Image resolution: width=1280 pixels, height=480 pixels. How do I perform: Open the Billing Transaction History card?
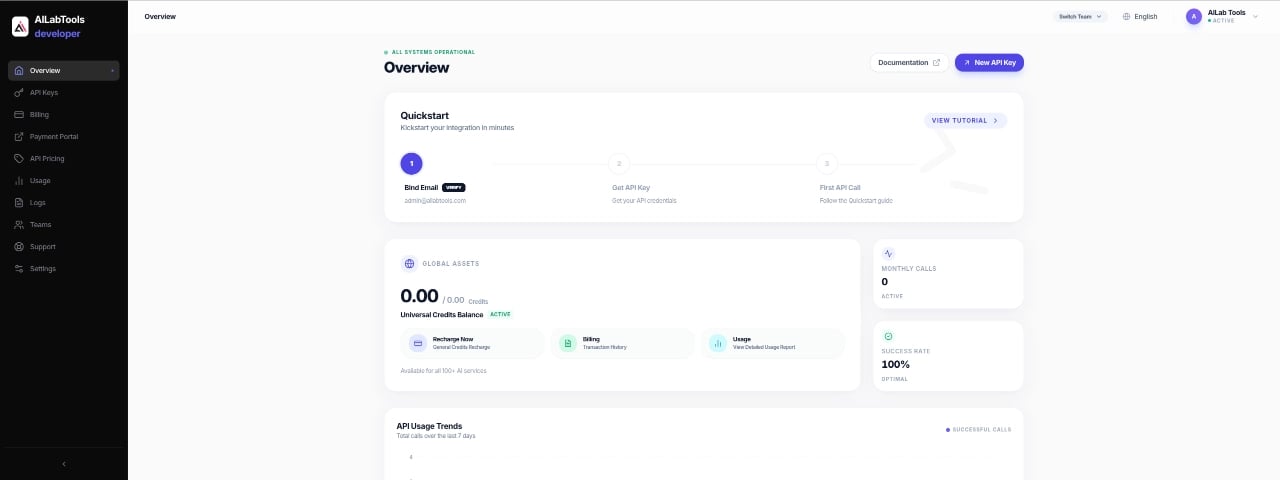click(x=622, y=343)
